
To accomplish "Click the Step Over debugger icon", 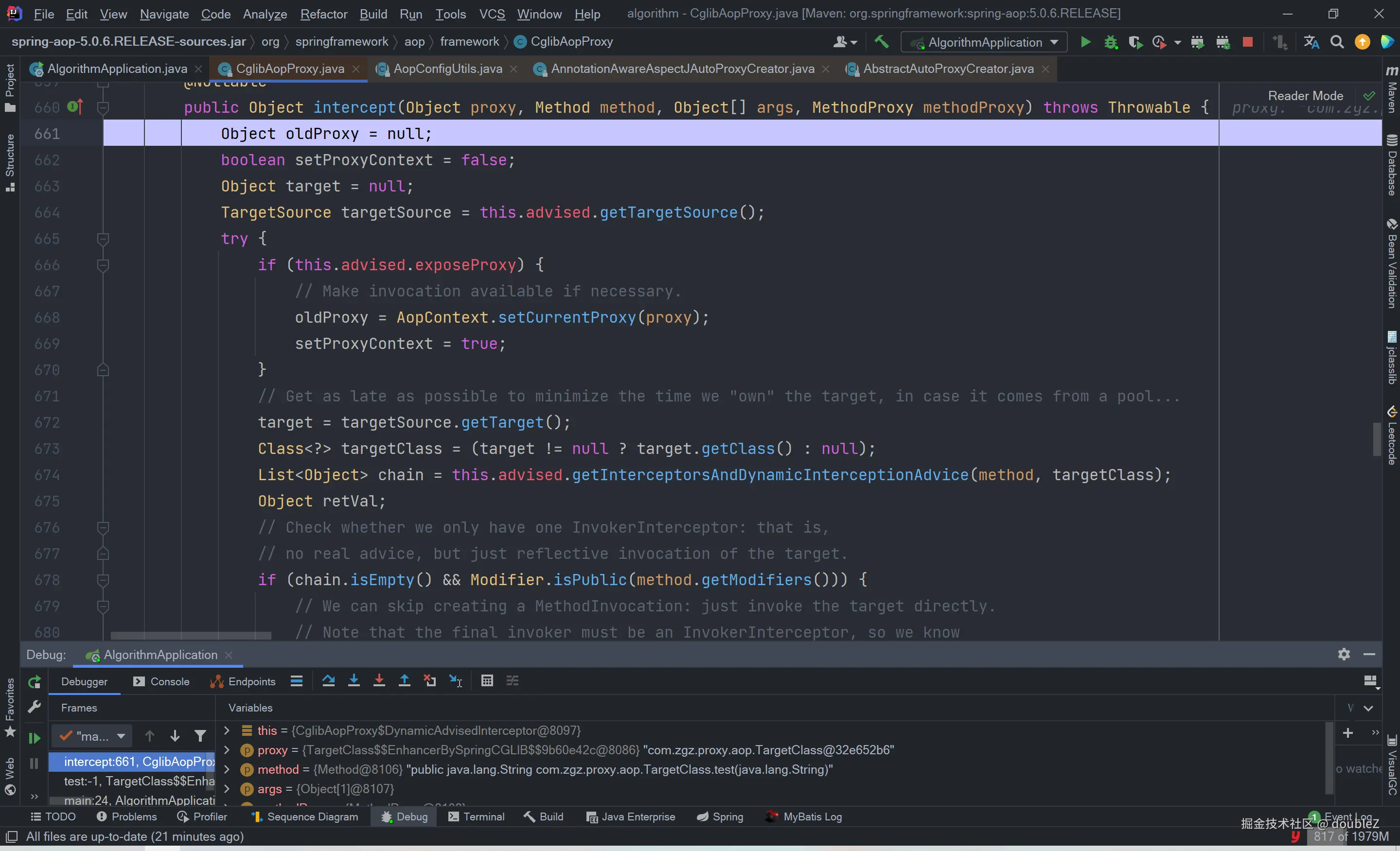I will coord(328,681).
